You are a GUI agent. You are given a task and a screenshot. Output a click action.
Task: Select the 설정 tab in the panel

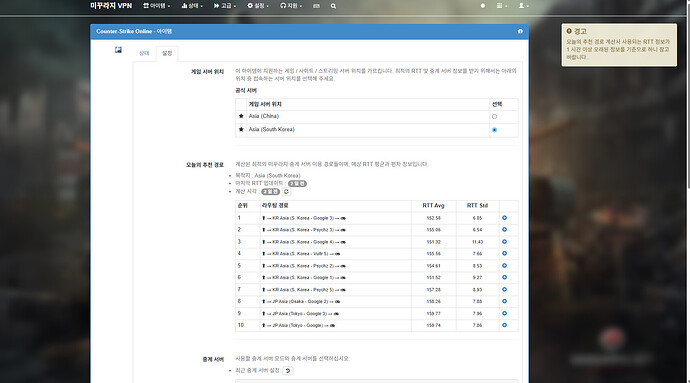pyautogui.click(x=167, y=53)
